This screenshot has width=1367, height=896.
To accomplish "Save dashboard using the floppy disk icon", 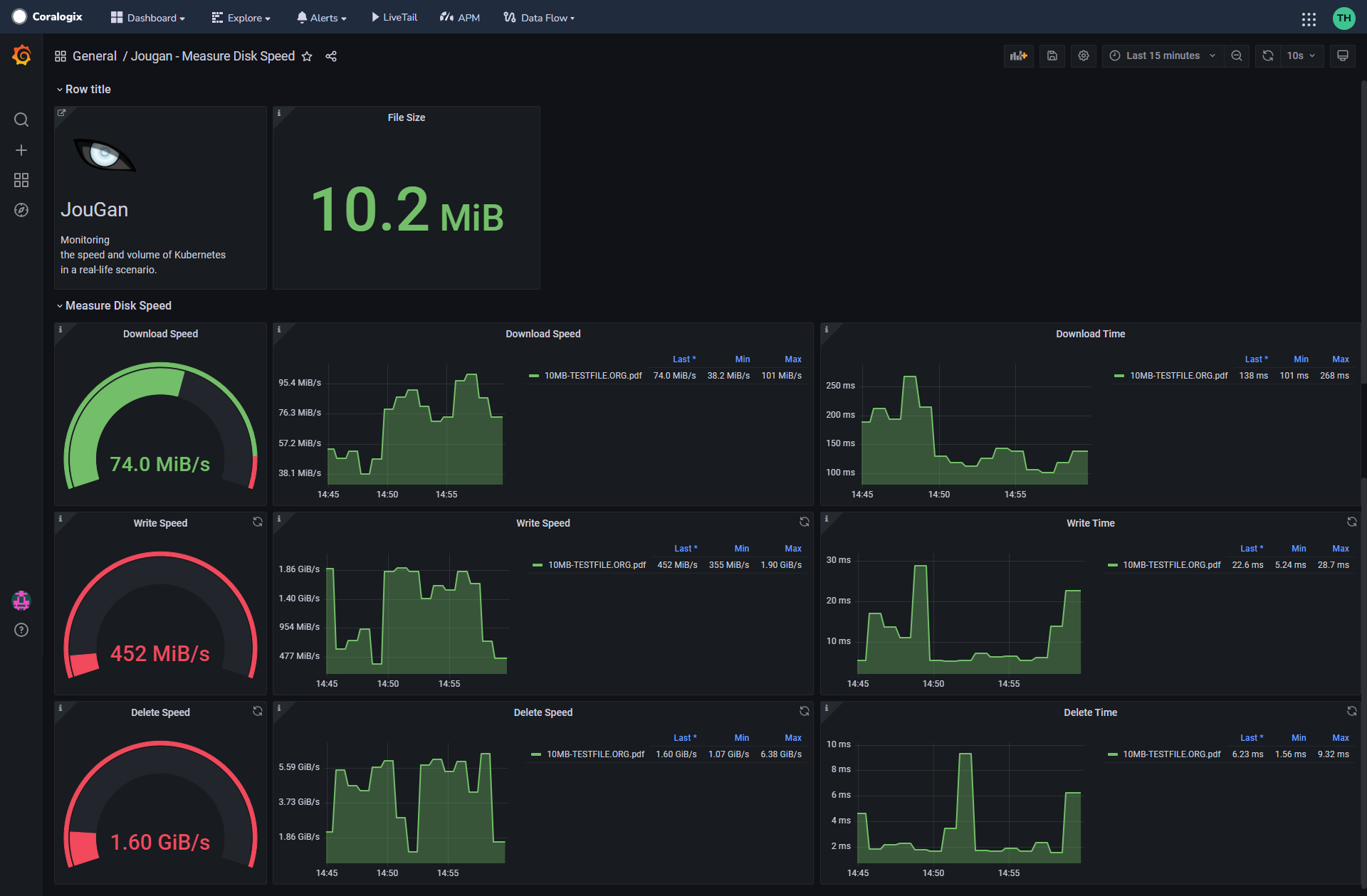I will 1052,56.
